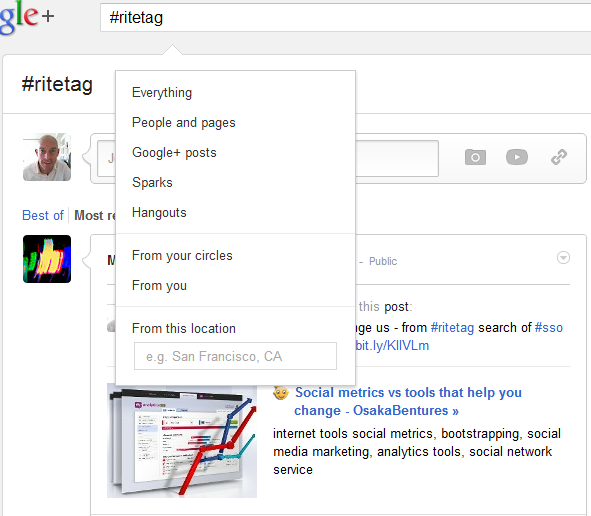
Task: Add photo with the camera icon
Action: tap(475, 157)
